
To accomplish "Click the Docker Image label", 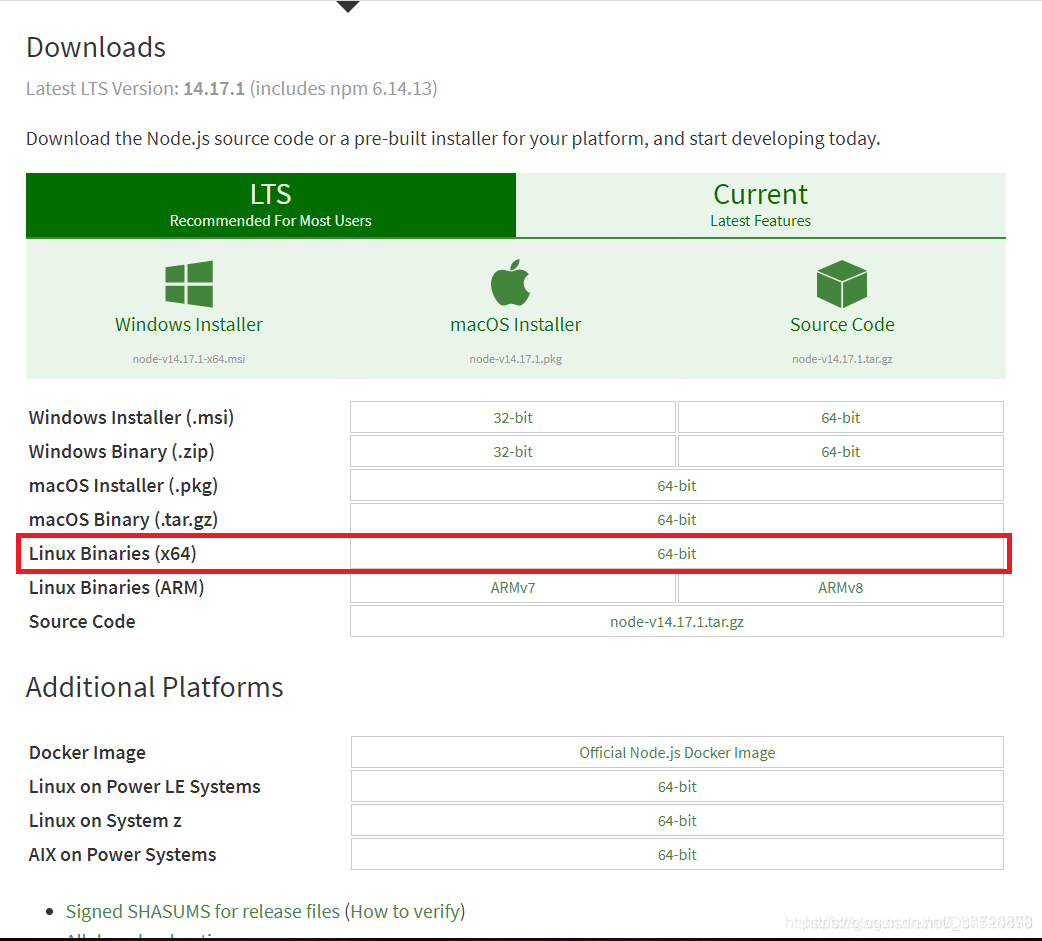I will tap(87, 752).
